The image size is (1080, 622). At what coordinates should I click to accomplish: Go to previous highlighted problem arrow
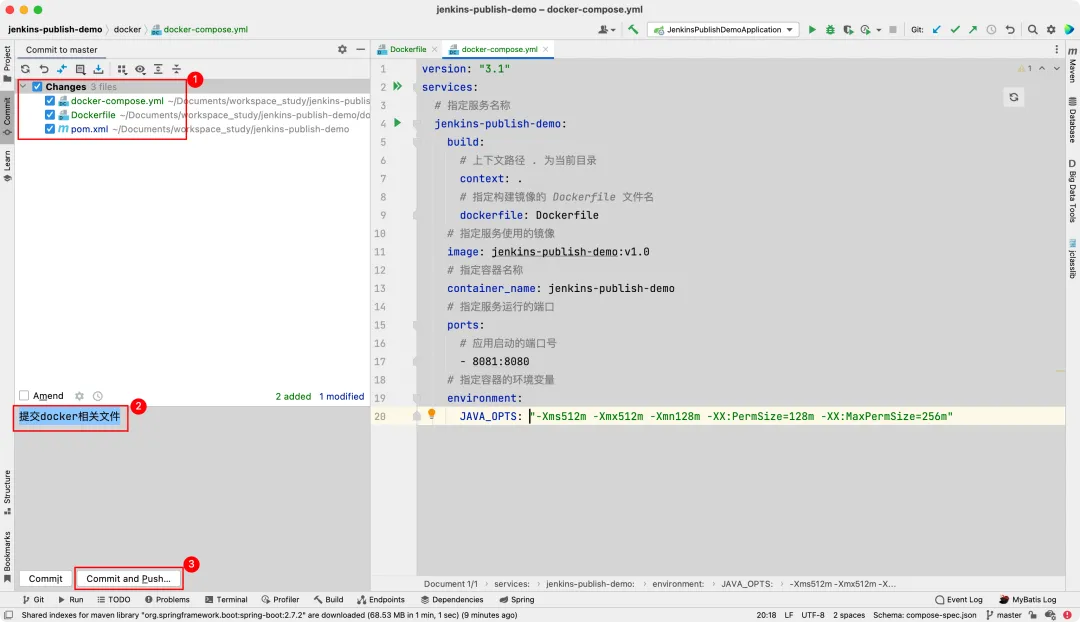pyautogui.click(x=1041, y=68)
